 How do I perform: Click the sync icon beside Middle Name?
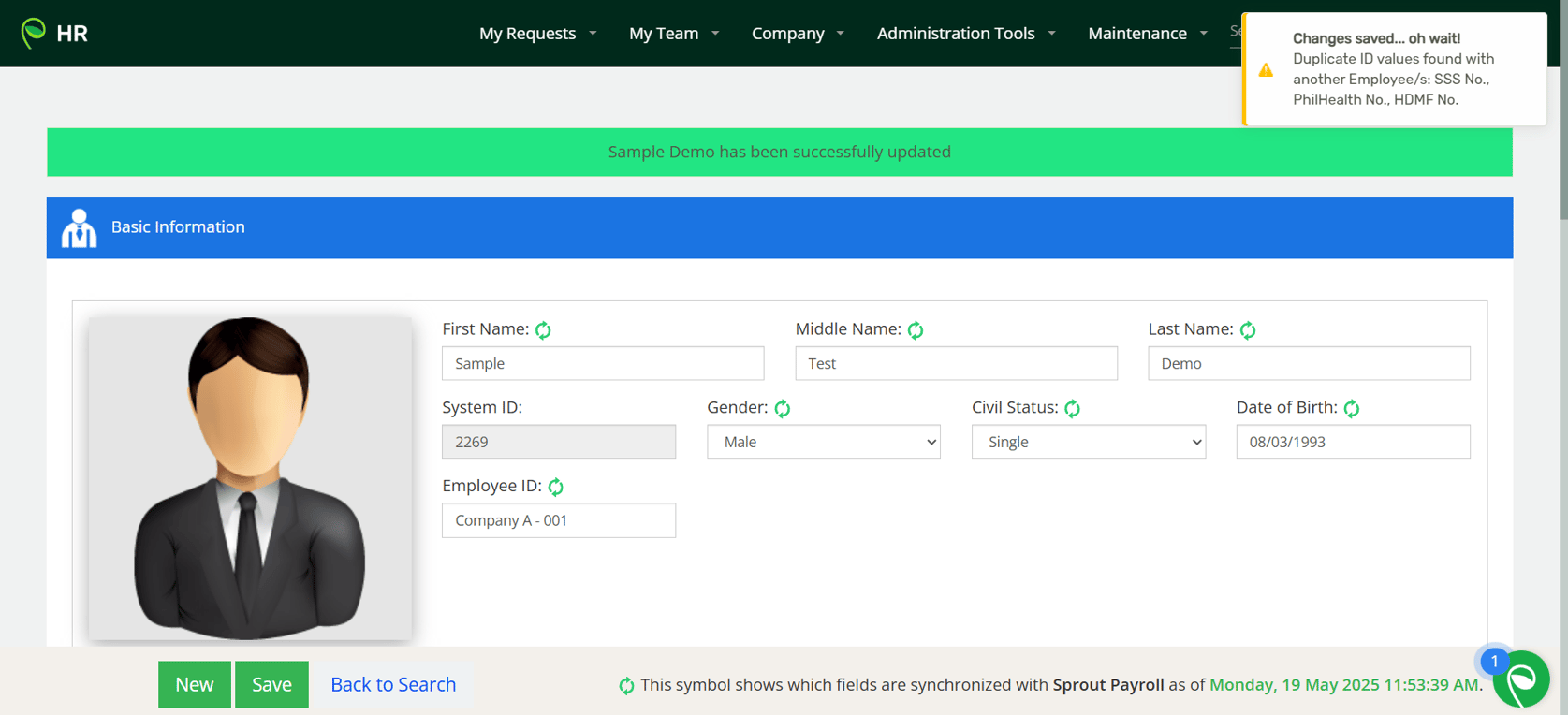pos(916,329)
